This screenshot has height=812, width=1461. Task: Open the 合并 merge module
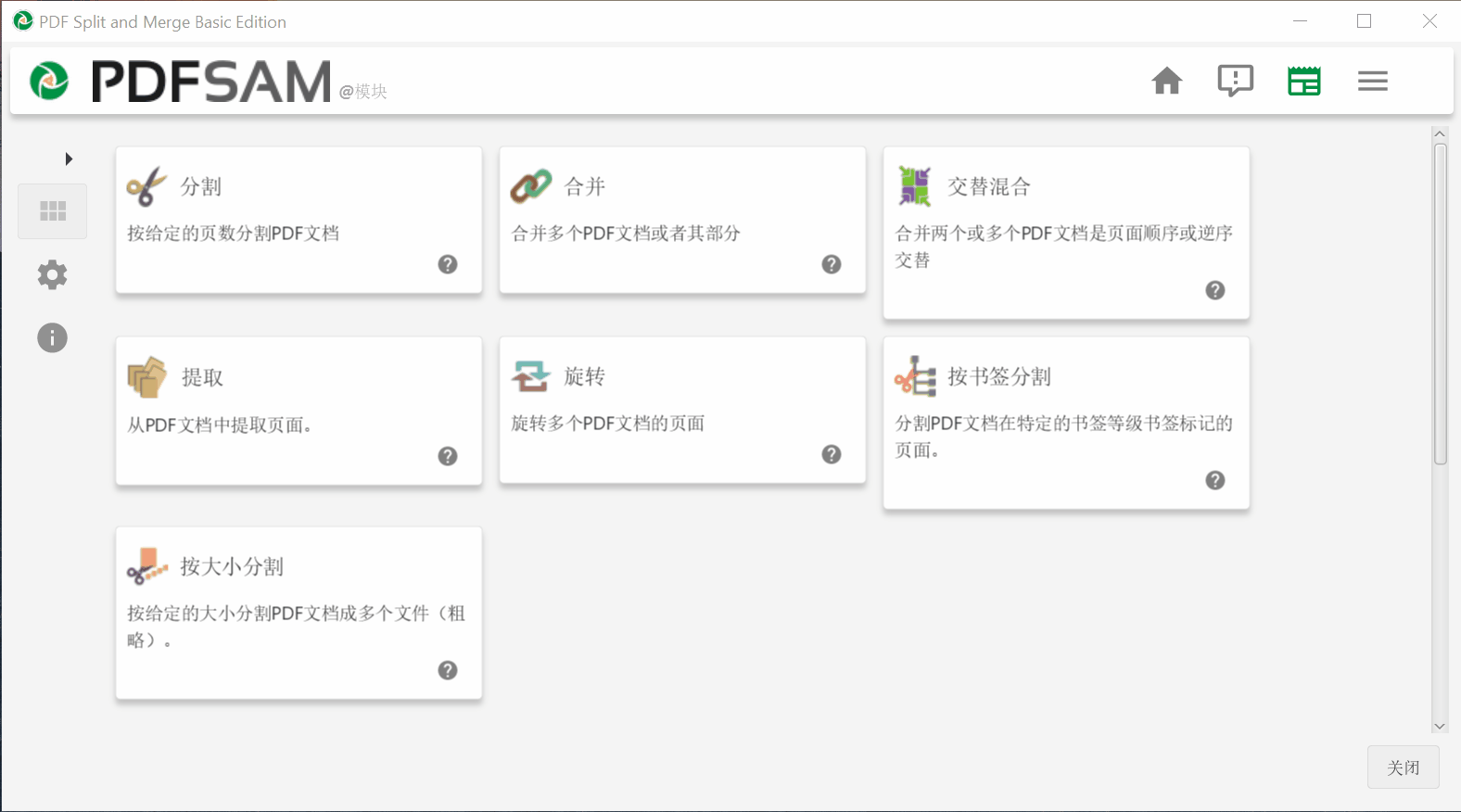click(682, 220)
